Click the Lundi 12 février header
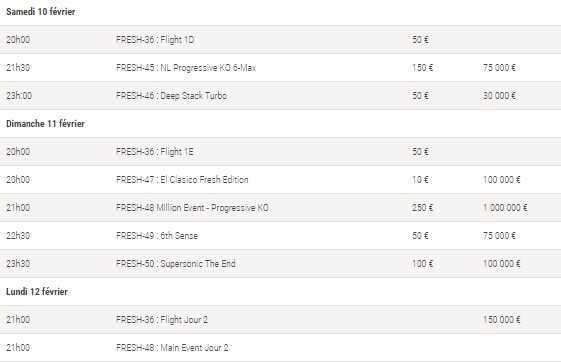The width and height of the screenshot is (561, 362). (37, 292)
